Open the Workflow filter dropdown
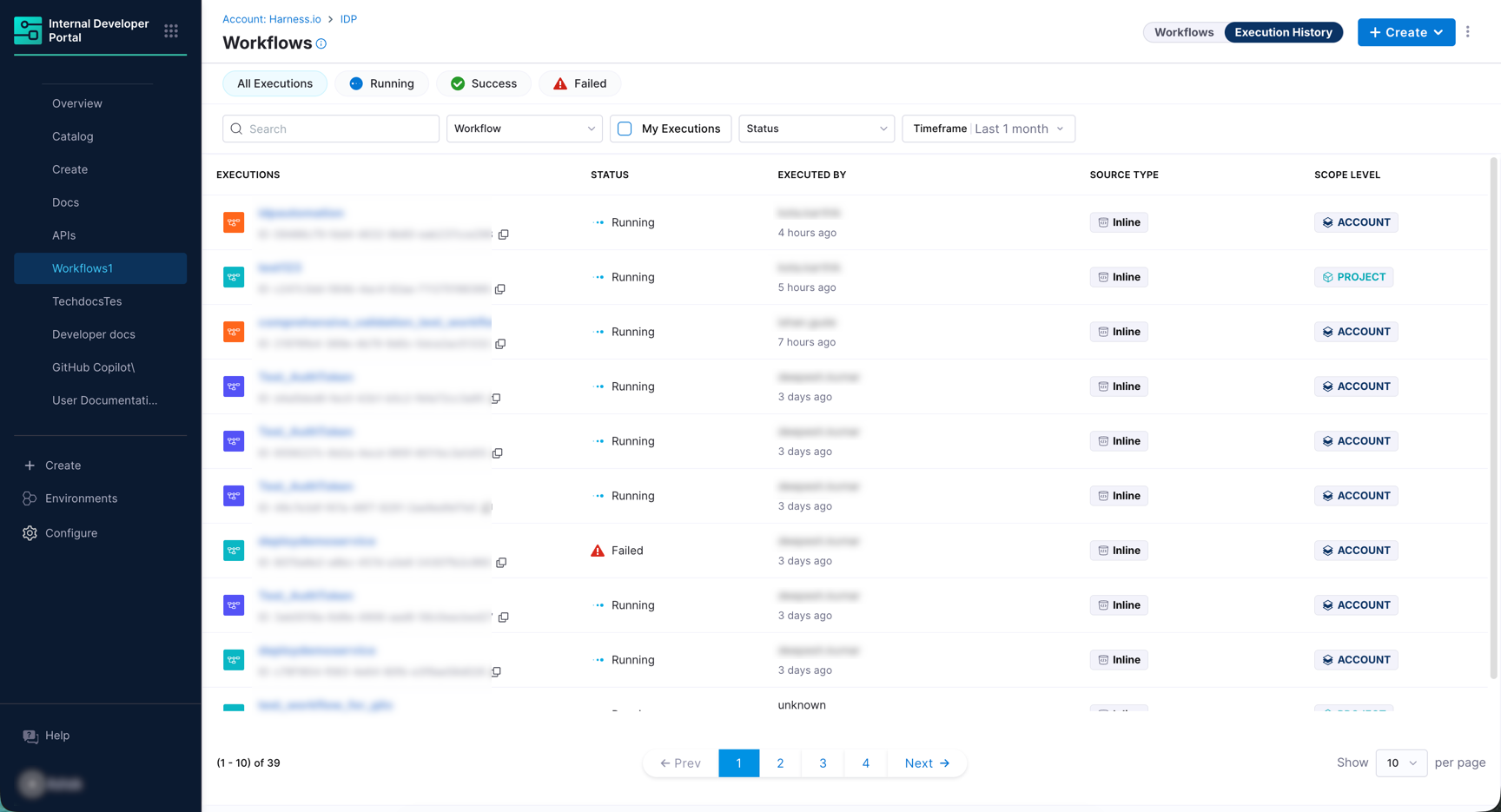The image size is (1501, 812). pos(524,128)
